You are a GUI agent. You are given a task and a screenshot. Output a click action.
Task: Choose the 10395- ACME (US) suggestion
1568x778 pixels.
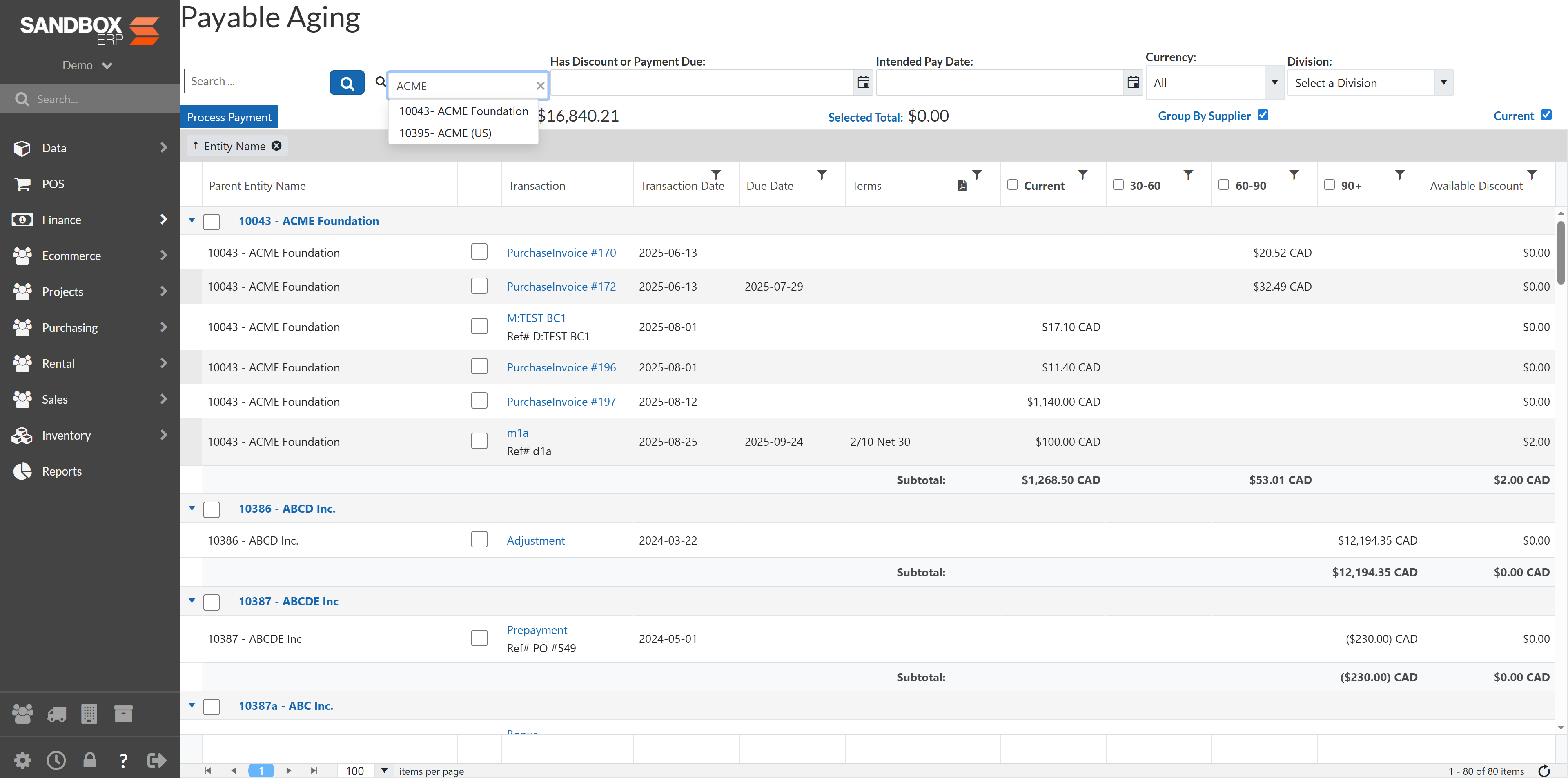tap(463, 133)
